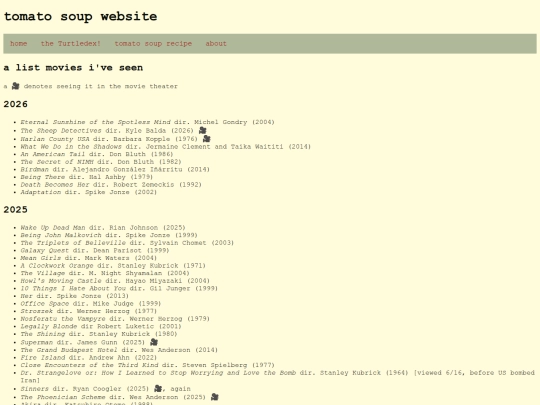Click camera icon beside Sinners

point(158,388)
